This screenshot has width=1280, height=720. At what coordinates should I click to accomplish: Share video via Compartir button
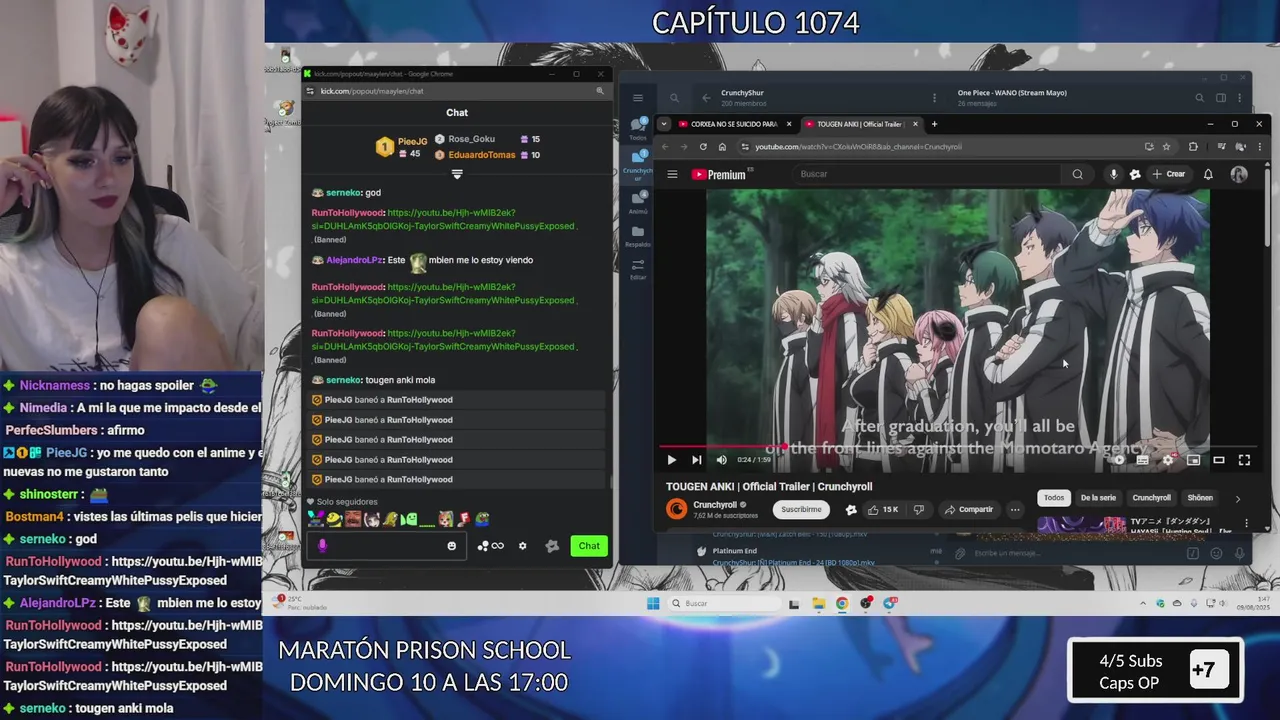click(x=968, y=509)
